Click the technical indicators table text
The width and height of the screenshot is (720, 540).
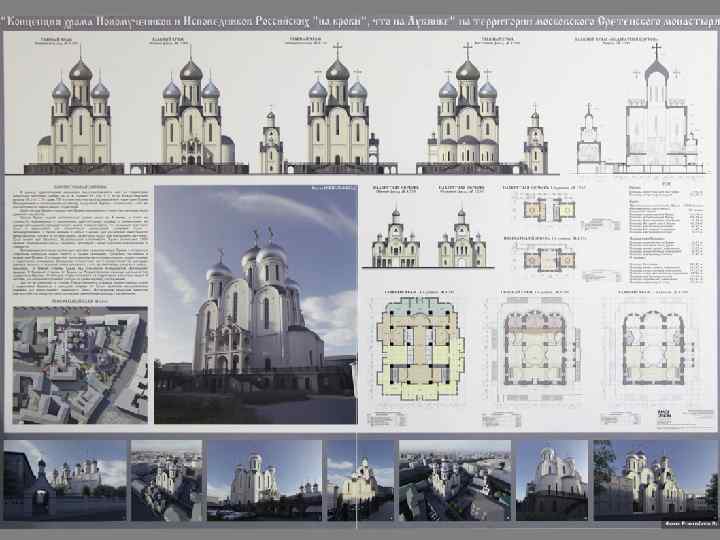(x=665, y=234)
